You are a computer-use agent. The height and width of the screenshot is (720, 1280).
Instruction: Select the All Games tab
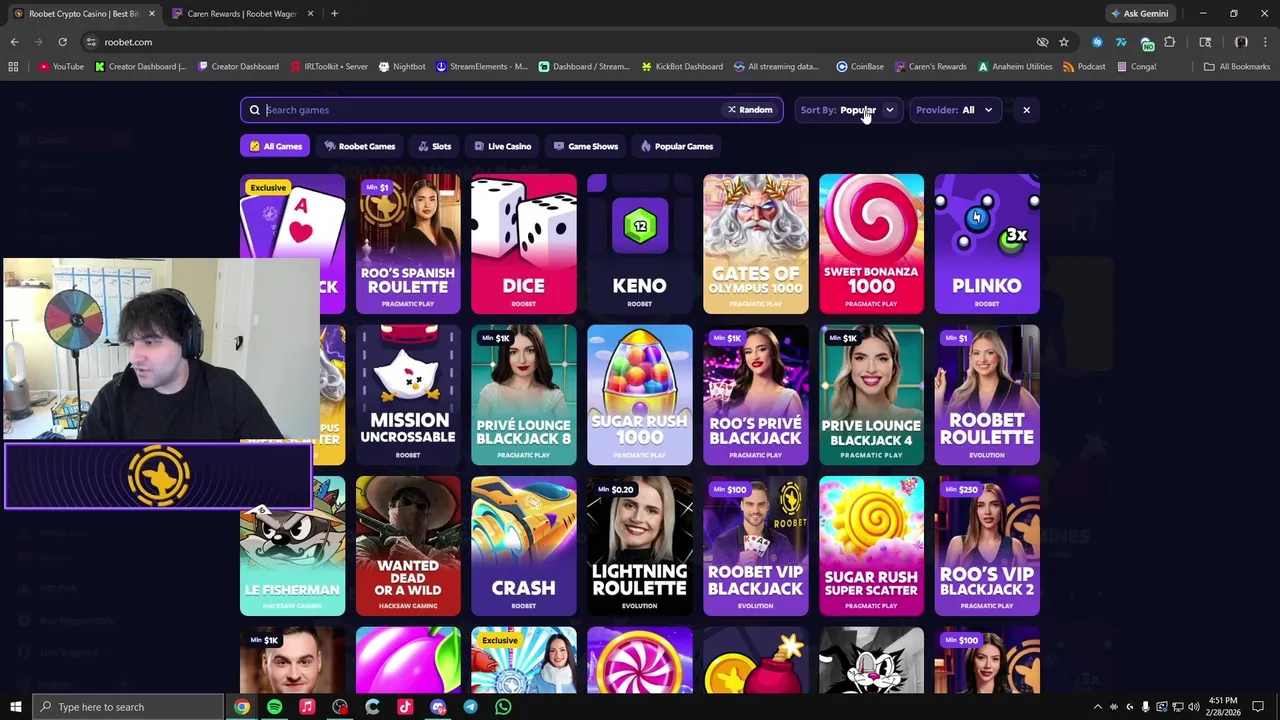tap(275, 146)
